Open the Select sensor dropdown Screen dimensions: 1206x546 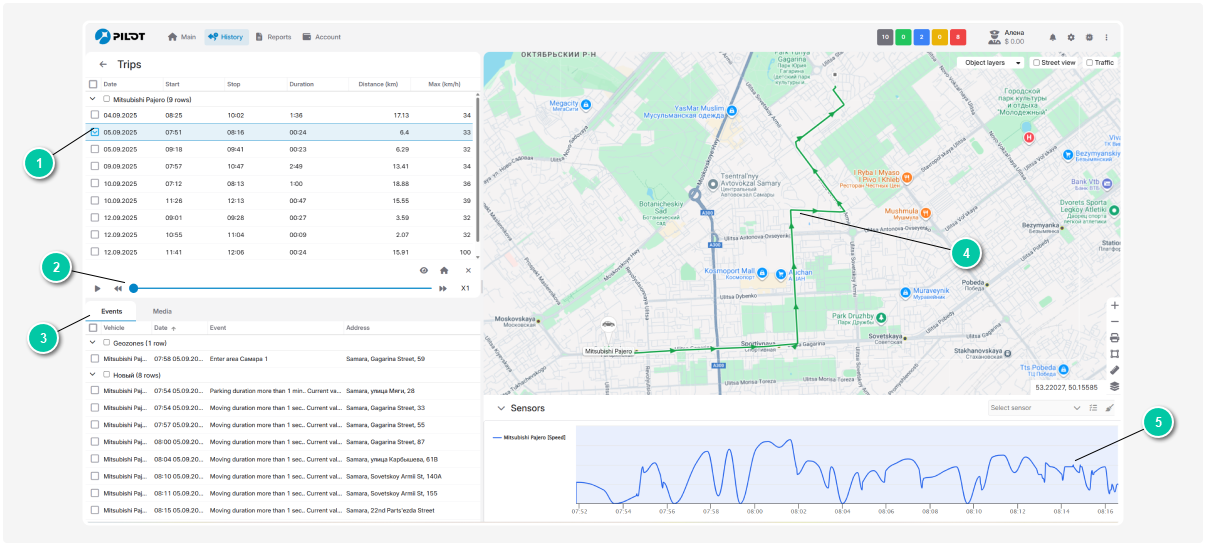pyautogui.click(x=1034, y=408)
